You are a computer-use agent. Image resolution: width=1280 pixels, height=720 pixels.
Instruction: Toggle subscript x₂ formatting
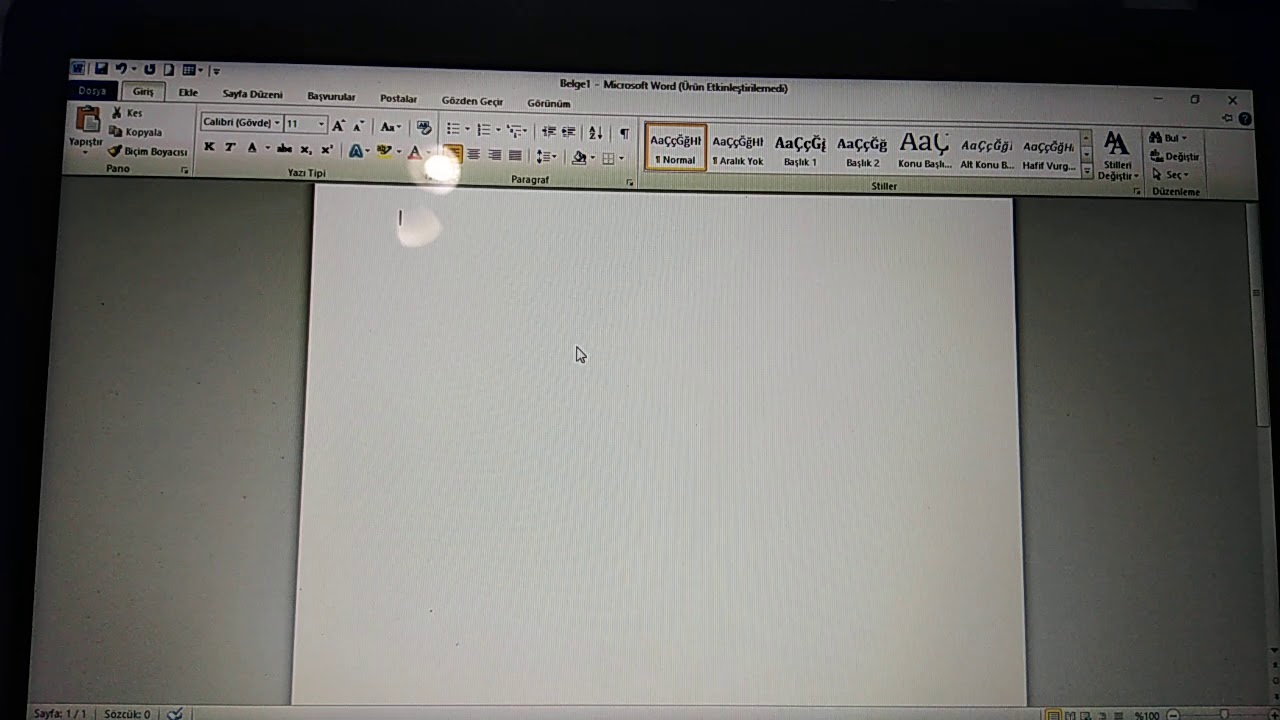306,150
